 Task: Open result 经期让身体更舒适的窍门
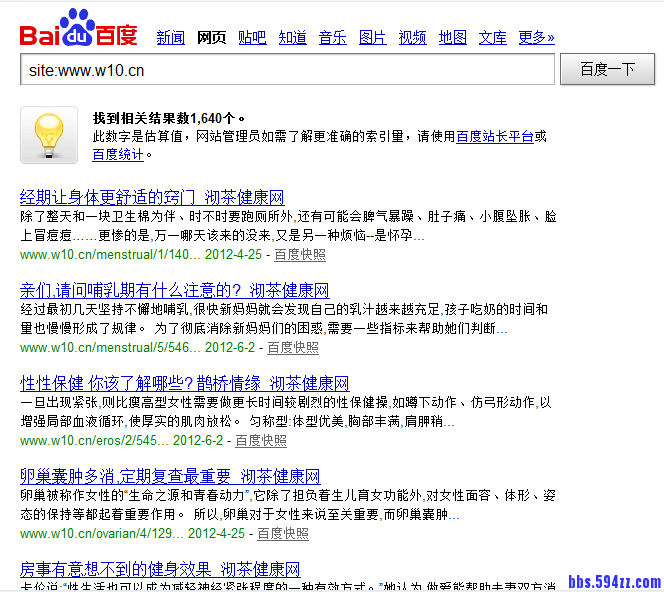(x=152, y=197)
